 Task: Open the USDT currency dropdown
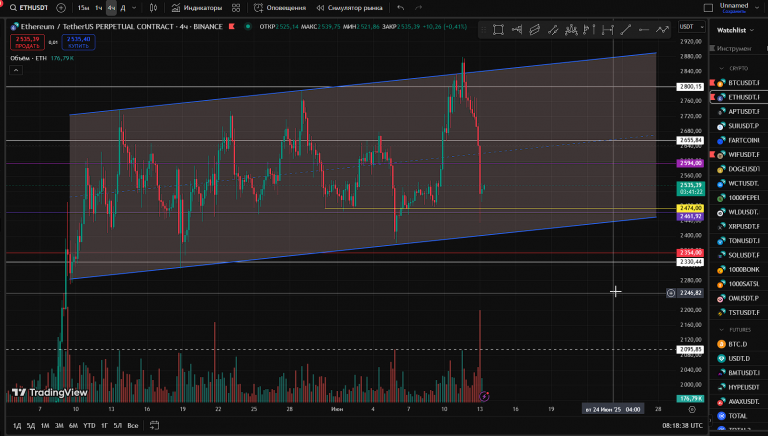click(x=691, y=26)
